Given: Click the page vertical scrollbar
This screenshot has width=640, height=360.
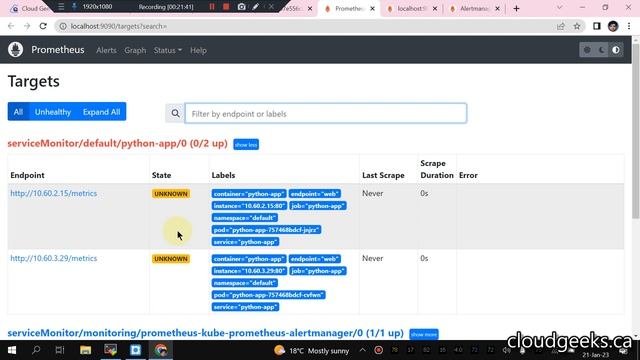Looking at the screenshot, I should [636, 131].
